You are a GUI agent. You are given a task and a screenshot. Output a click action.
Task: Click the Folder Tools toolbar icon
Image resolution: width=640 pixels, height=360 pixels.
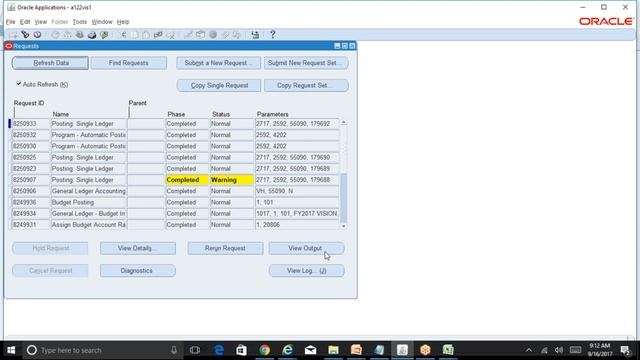point(237,35)
